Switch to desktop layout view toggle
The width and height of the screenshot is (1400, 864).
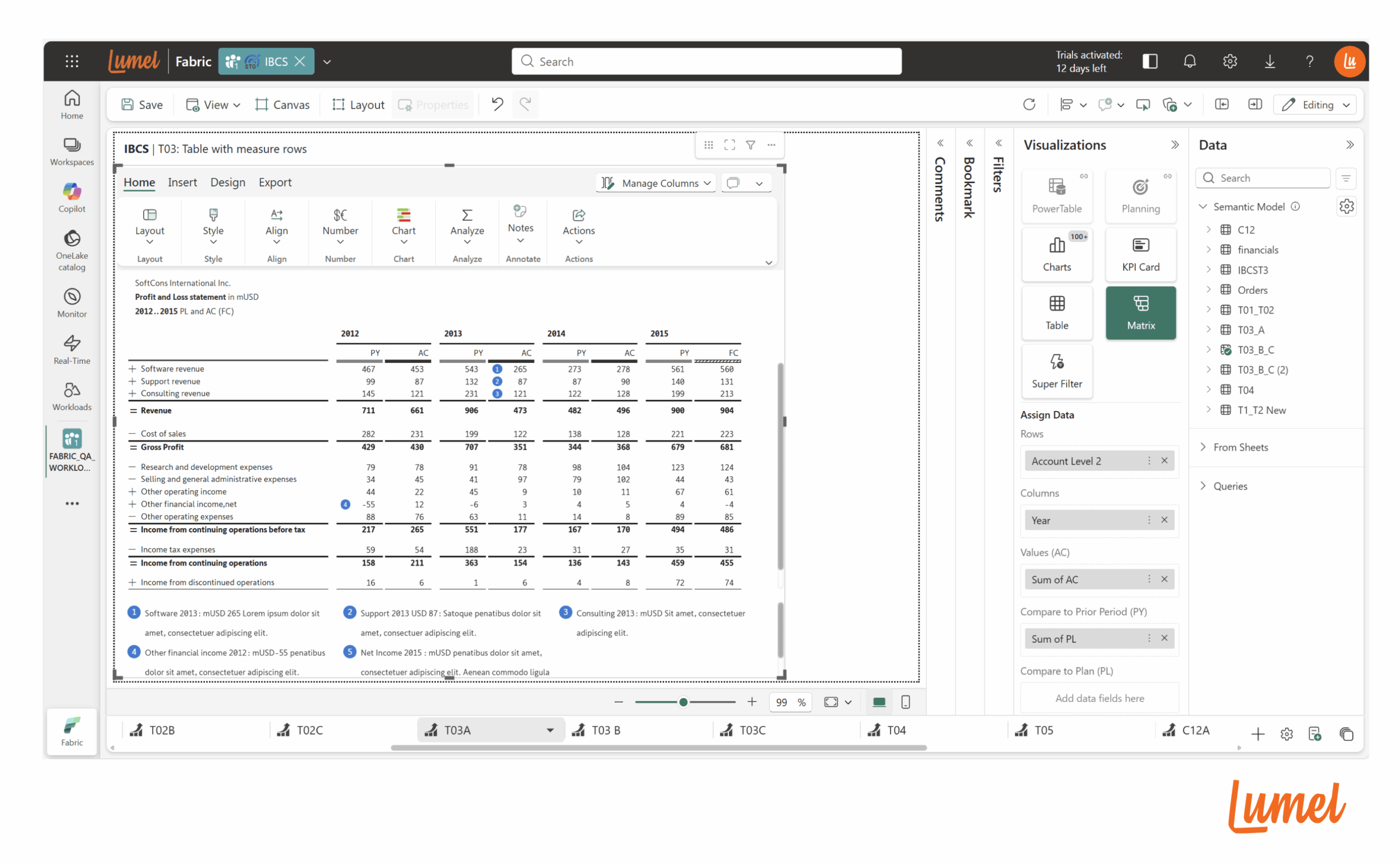click(x=878, y=701)
